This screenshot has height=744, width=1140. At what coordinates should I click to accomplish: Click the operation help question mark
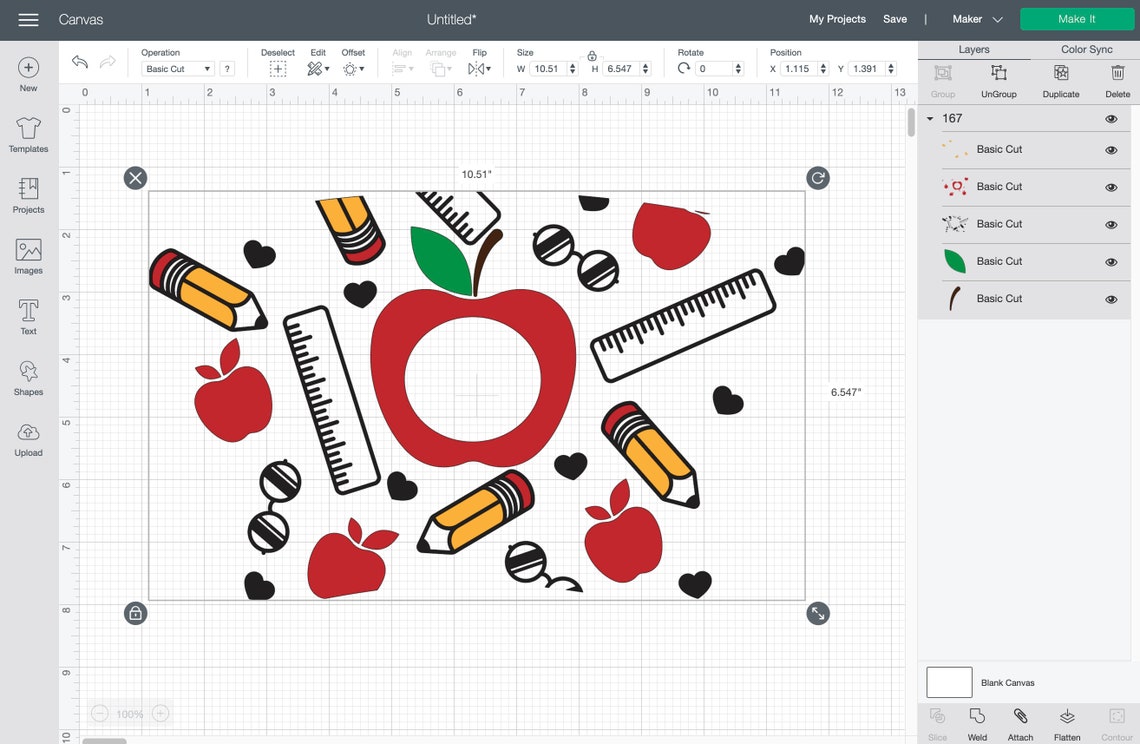[x=228, y=68]
